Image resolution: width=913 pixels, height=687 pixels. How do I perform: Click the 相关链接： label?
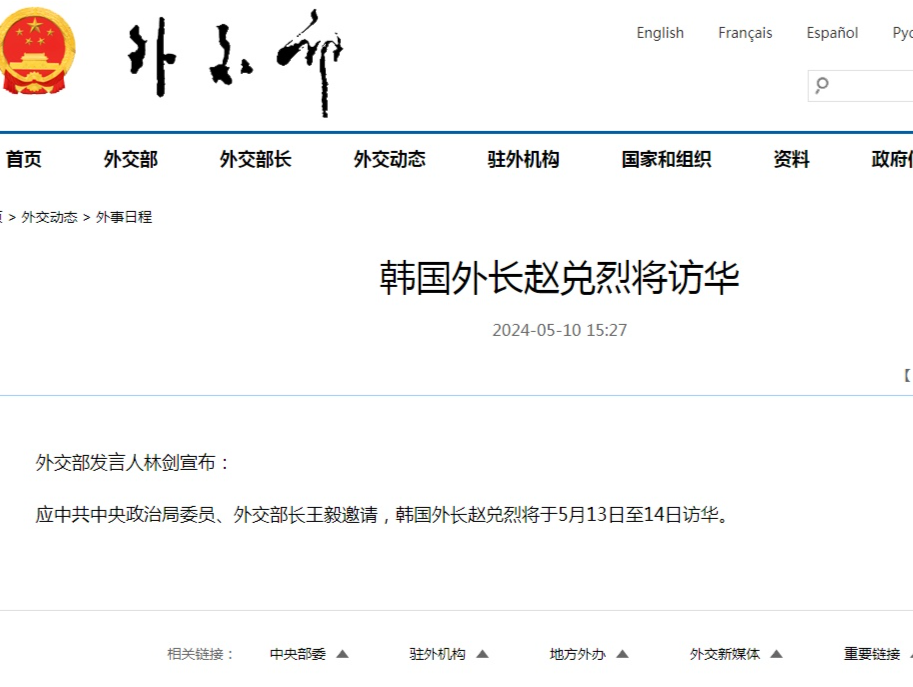pos(200,654)
